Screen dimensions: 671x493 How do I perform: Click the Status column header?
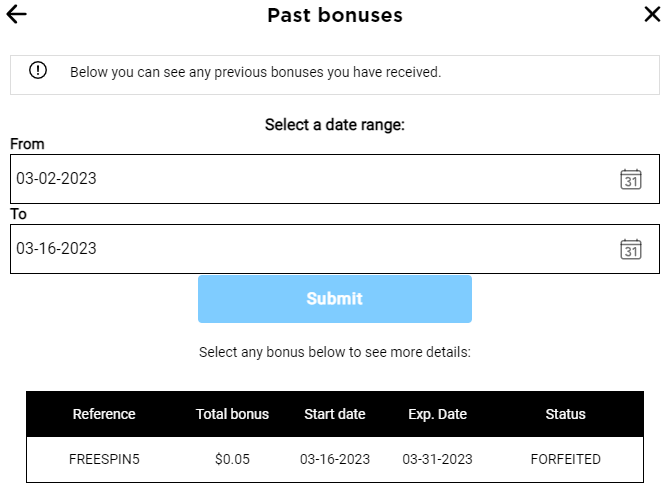(x=565, y=414)
